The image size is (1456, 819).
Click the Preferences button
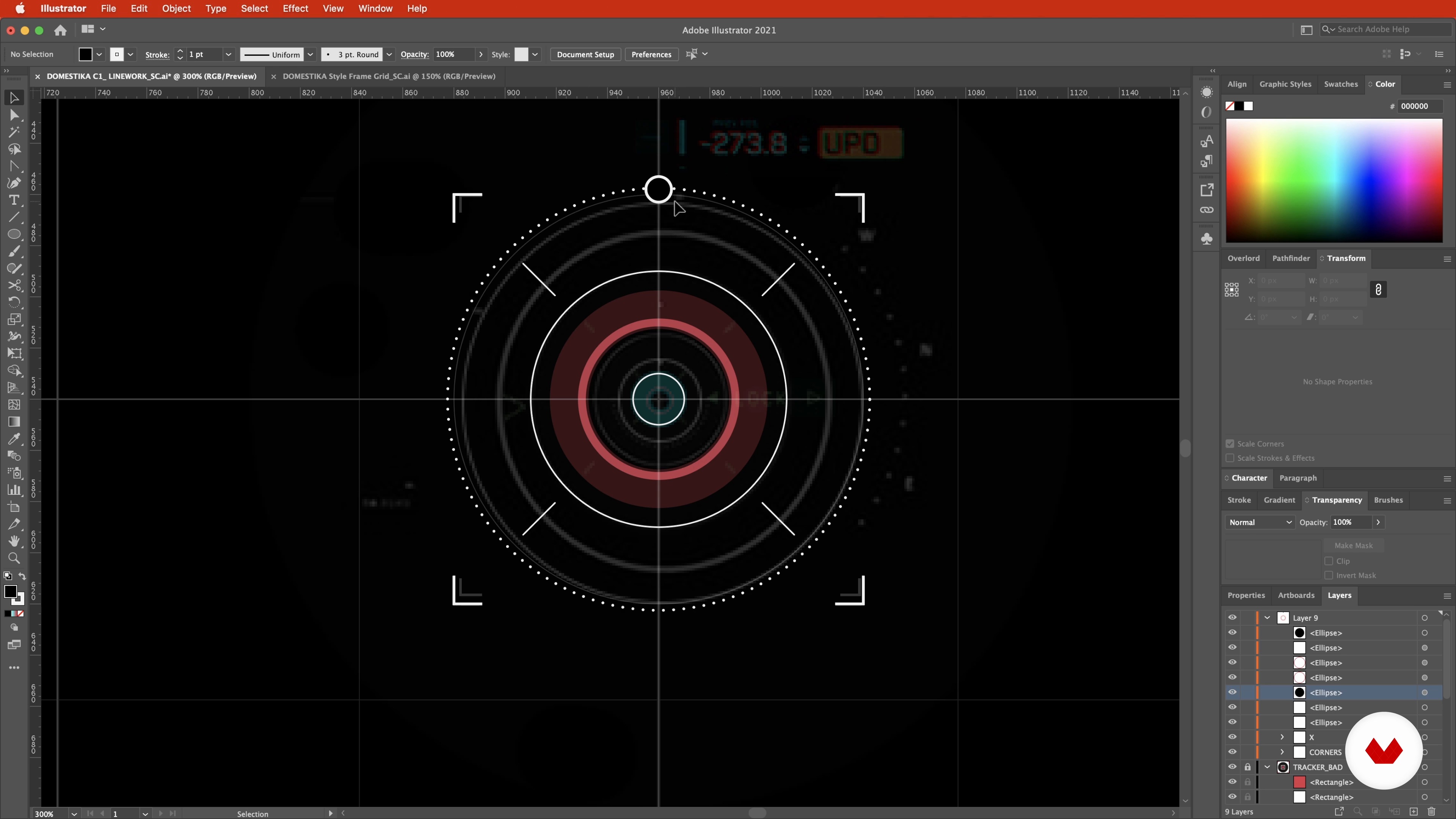coord(651,54)
